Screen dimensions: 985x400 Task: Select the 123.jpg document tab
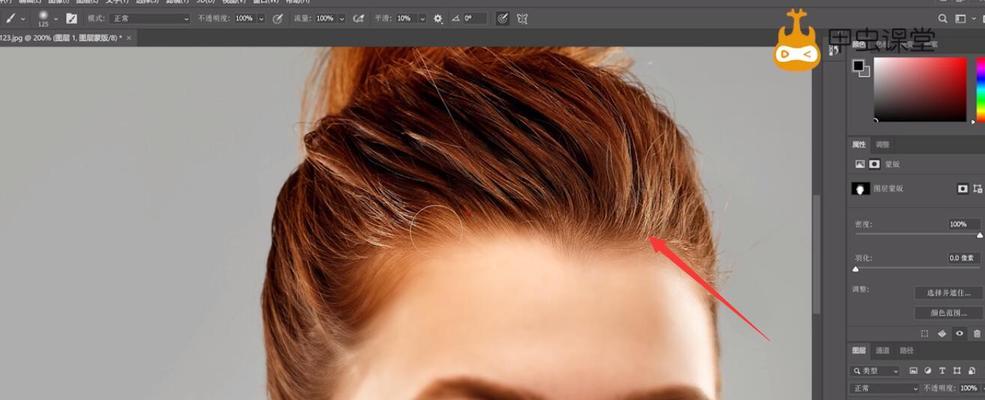[x=61, y=38]
